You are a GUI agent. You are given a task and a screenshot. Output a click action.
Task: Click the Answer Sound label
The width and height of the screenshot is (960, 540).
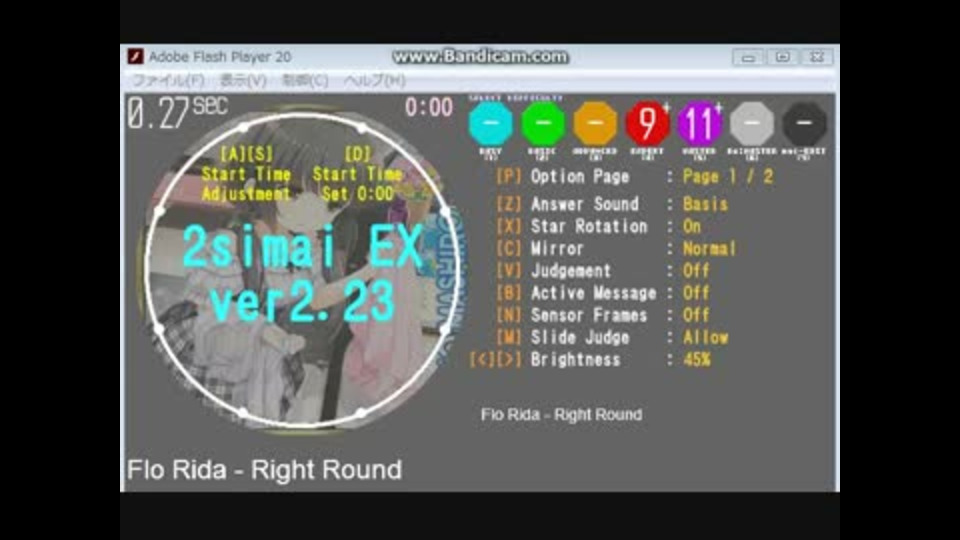(x=585, y=204)
